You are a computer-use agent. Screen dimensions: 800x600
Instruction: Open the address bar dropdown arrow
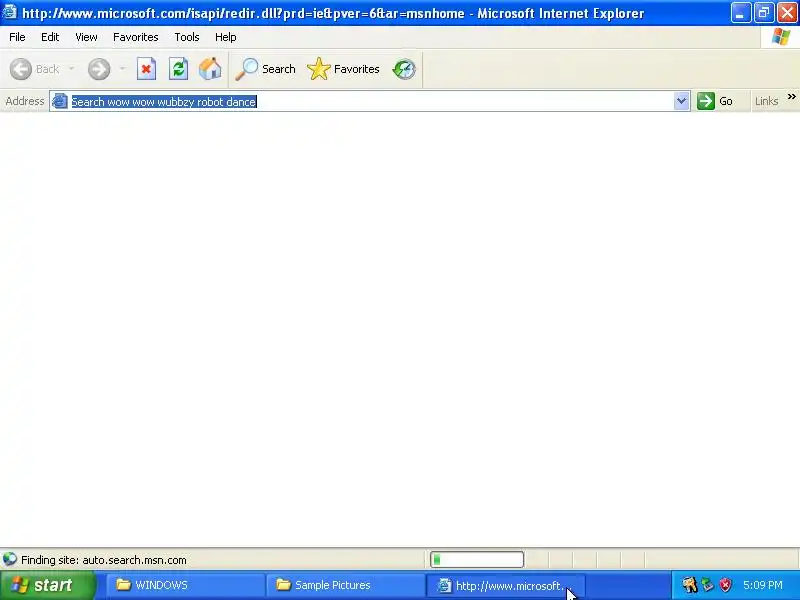point(681,101)
